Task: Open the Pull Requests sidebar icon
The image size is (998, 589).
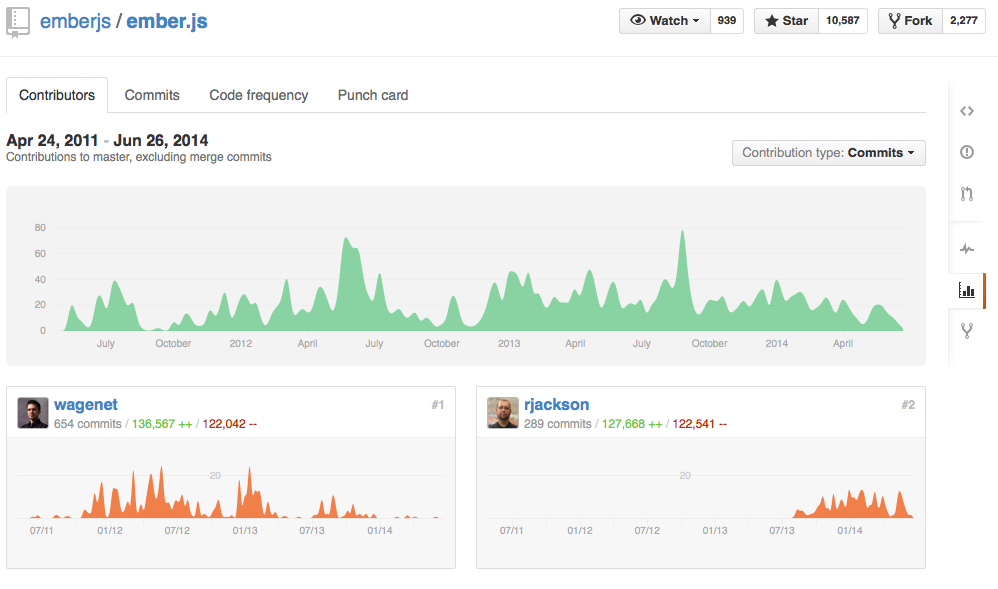Action: (x=967, y=194)
